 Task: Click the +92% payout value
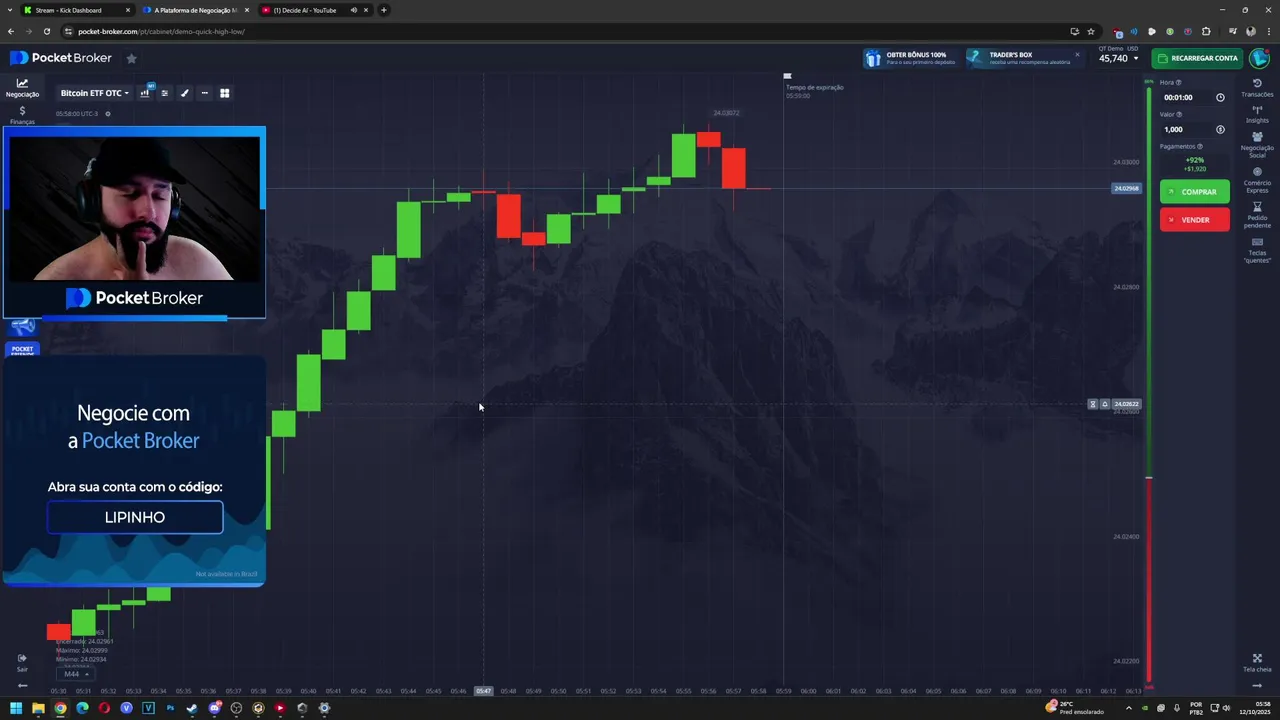1195,160
